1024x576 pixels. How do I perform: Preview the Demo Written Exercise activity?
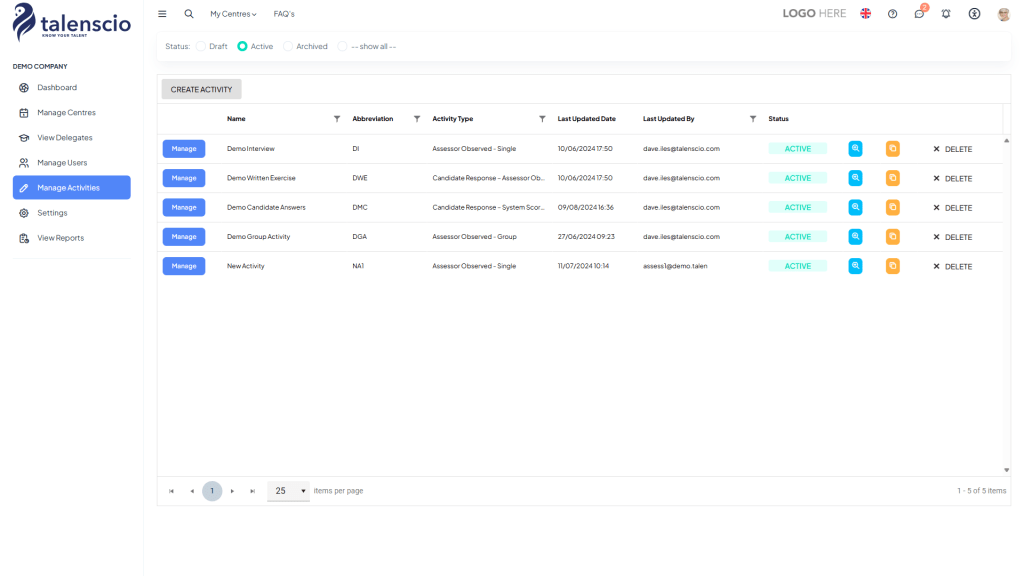(x=855, y=178)
